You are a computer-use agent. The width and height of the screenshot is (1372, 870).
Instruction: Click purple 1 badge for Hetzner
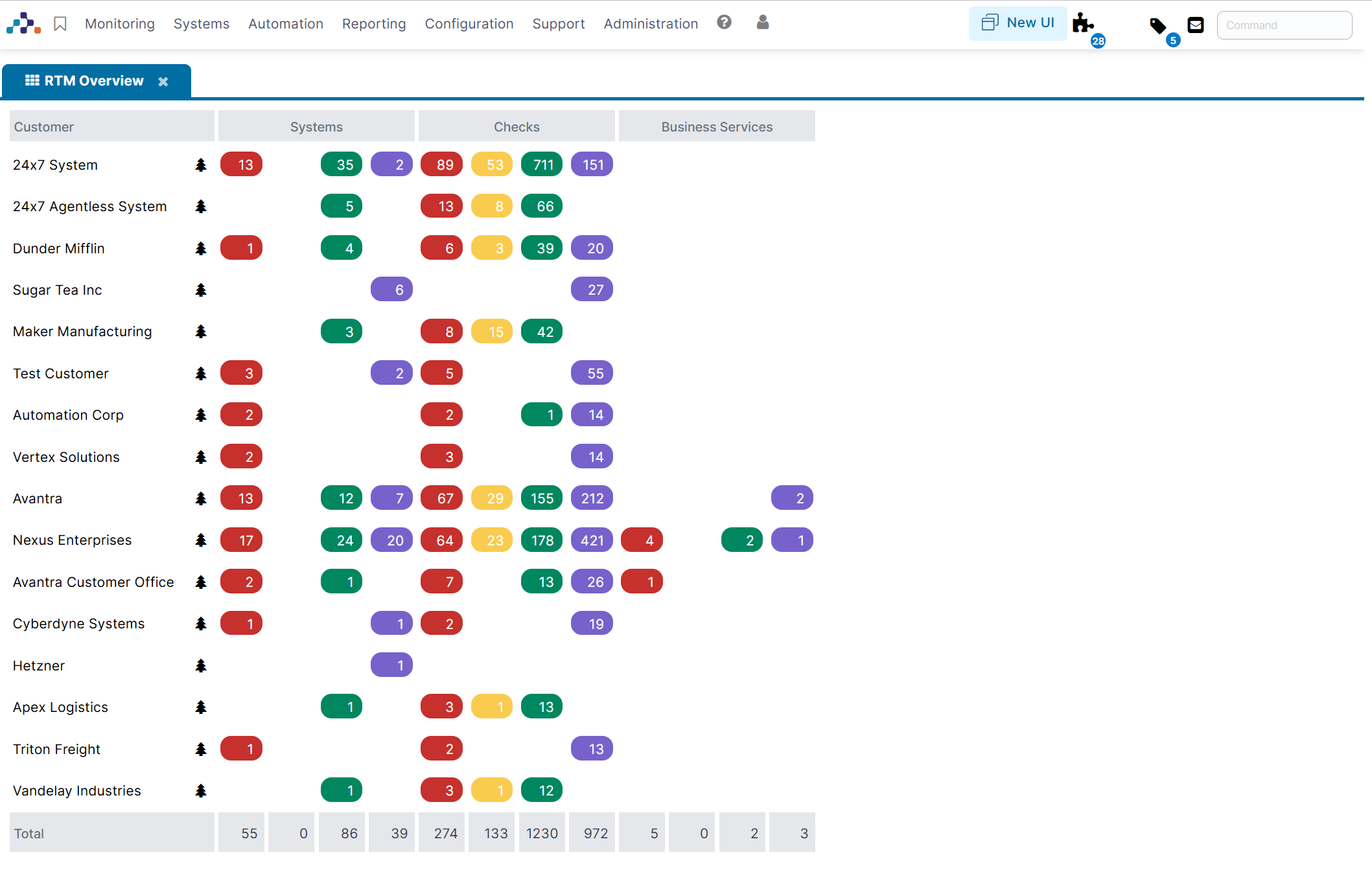(x=391, y=665)
